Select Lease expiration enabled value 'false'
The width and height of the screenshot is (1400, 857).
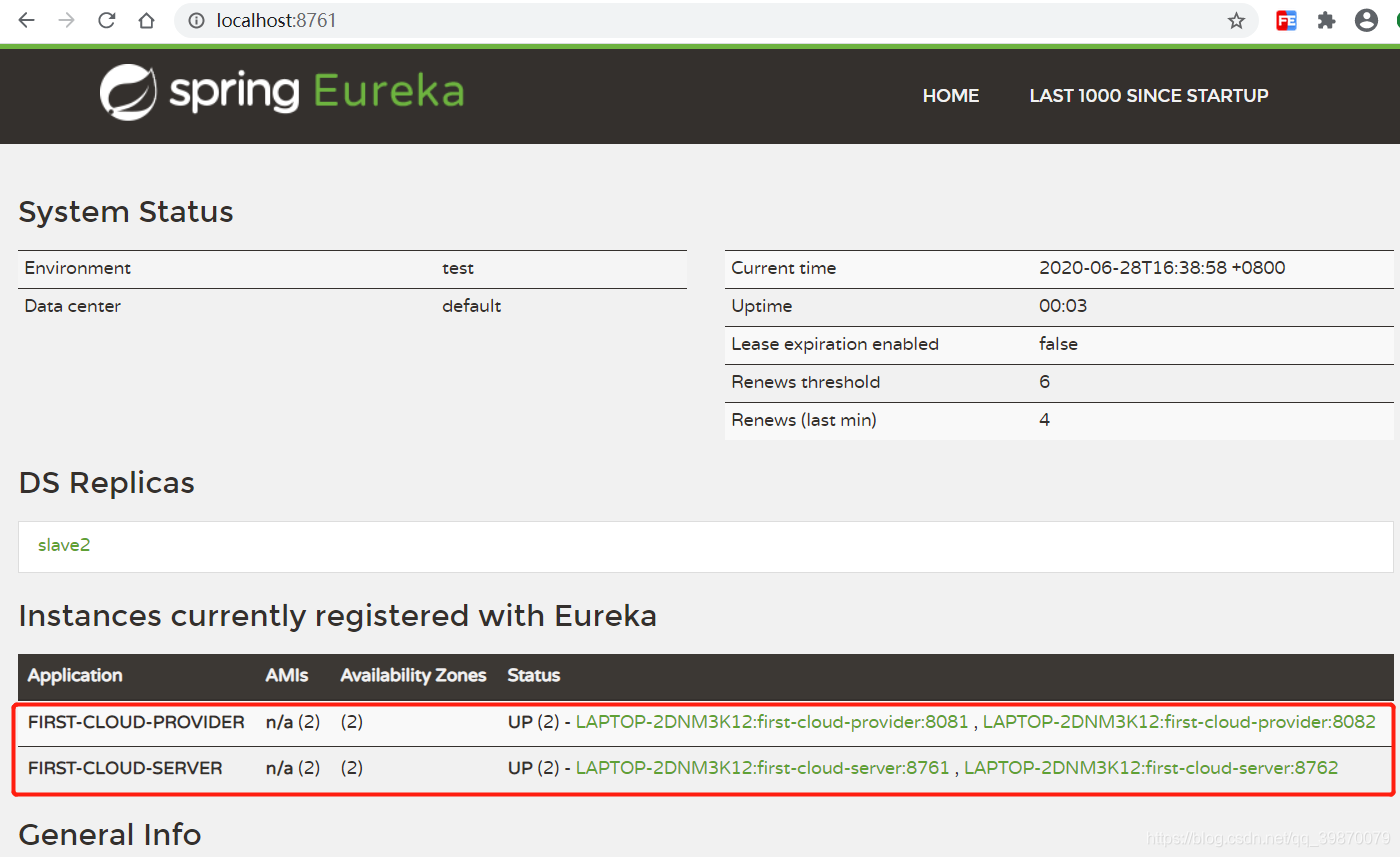tap(1058, 344)
